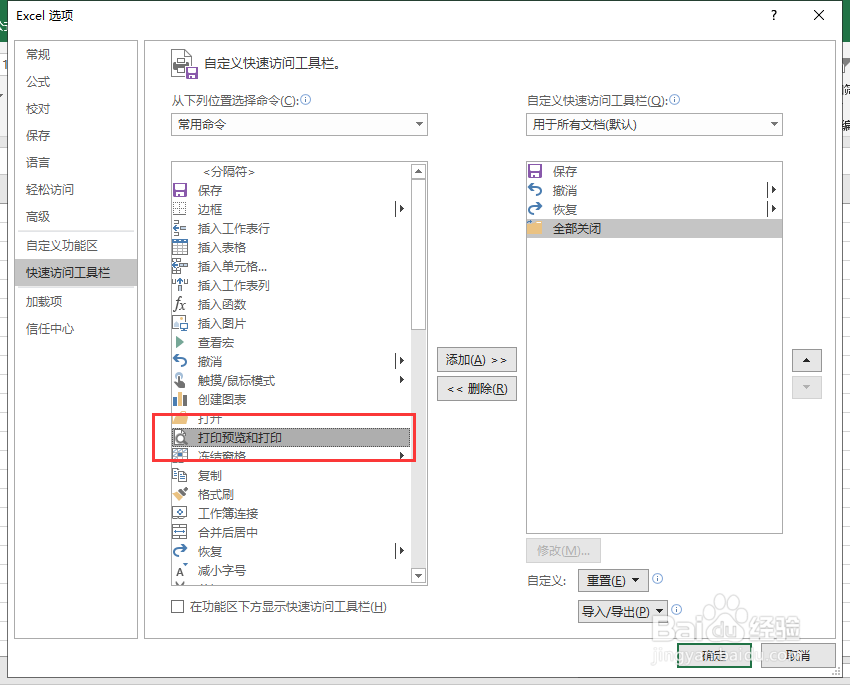Enable 在功能区下方显示快速访问工具栏 checkbox
Screen dimensions: 850x685
[x=177, y=606]
